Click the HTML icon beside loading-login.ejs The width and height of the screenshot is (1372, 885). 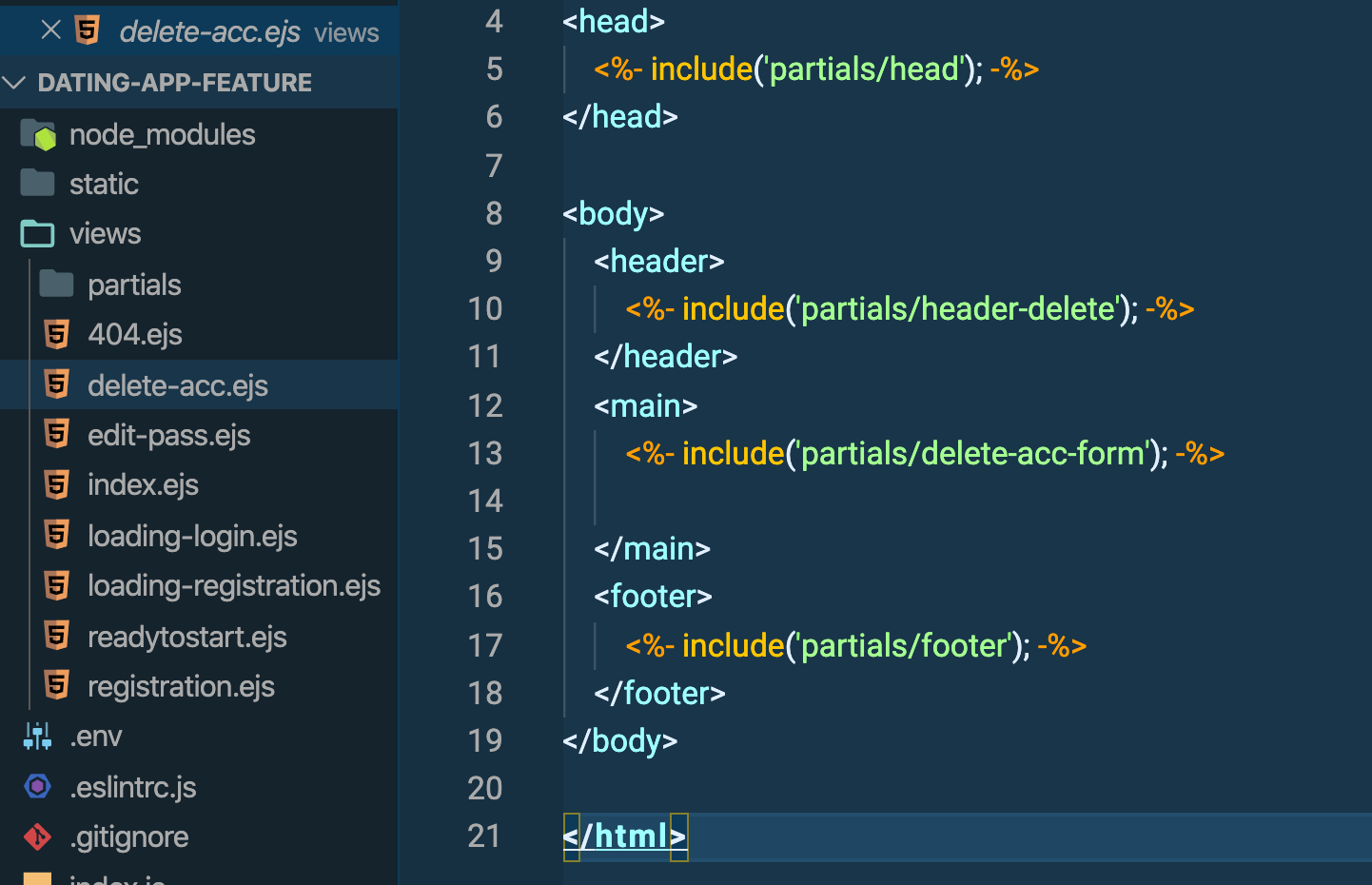click(x=57, y=535)
